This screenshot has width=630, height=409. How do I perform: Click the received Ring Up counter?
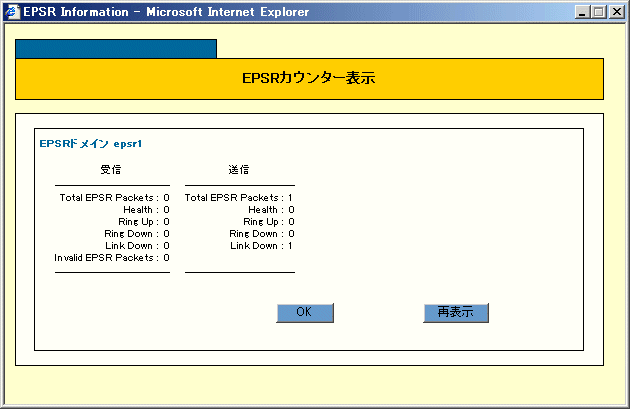(166, 222)
